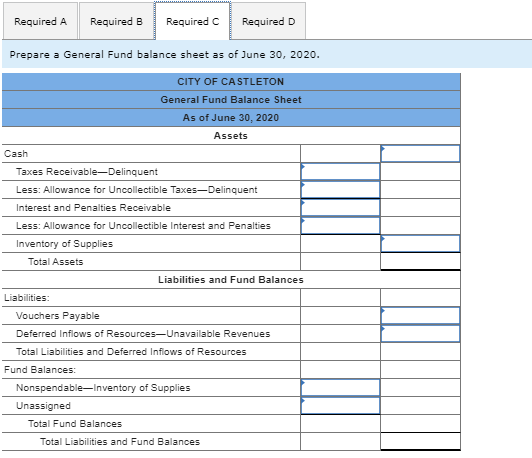532x458 pixels.
Task: Switch to the Required A tab
Action: click(x=40, y=21)
